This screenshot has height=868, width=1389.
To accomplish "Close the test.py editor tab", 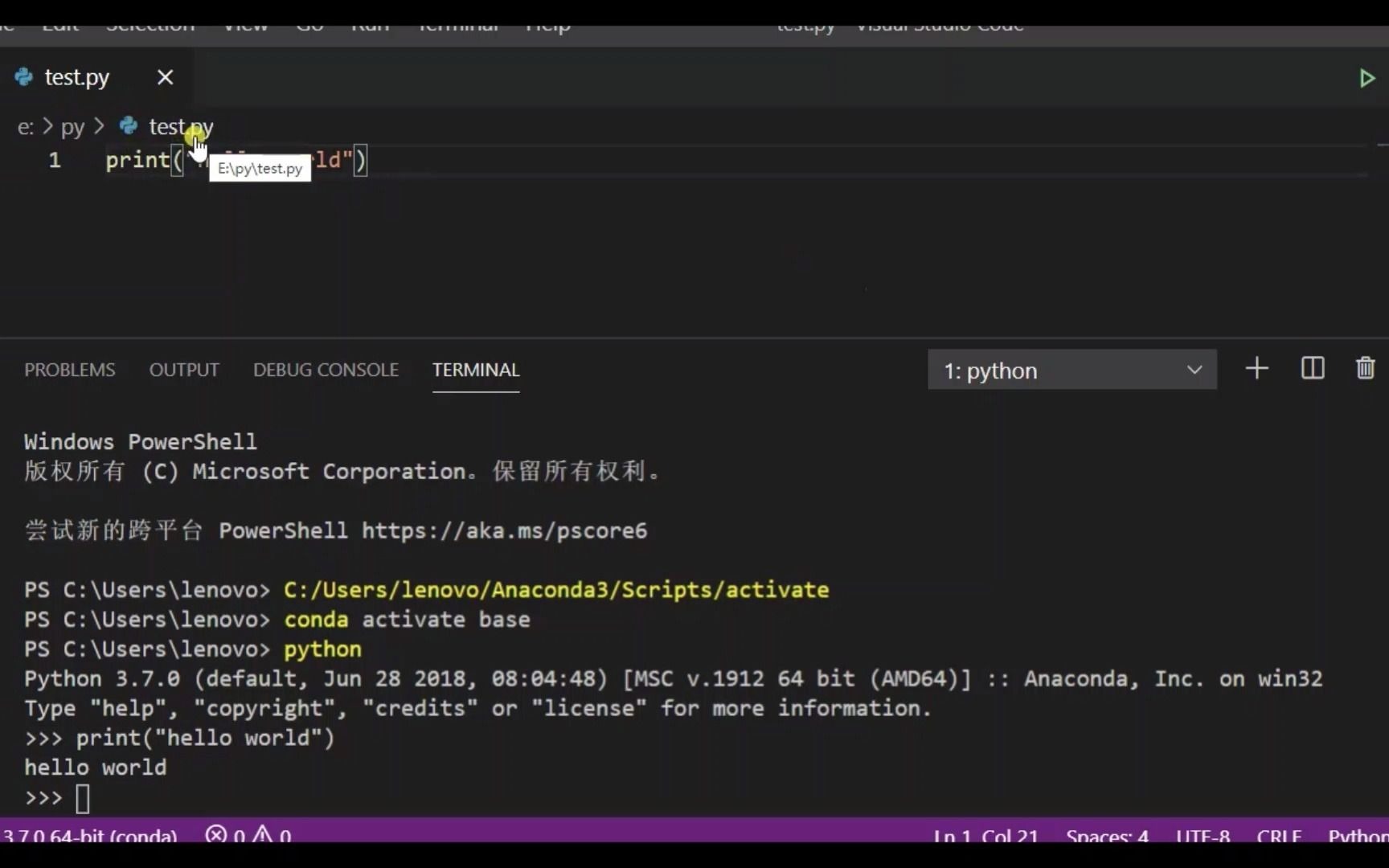I will [166, 76].
